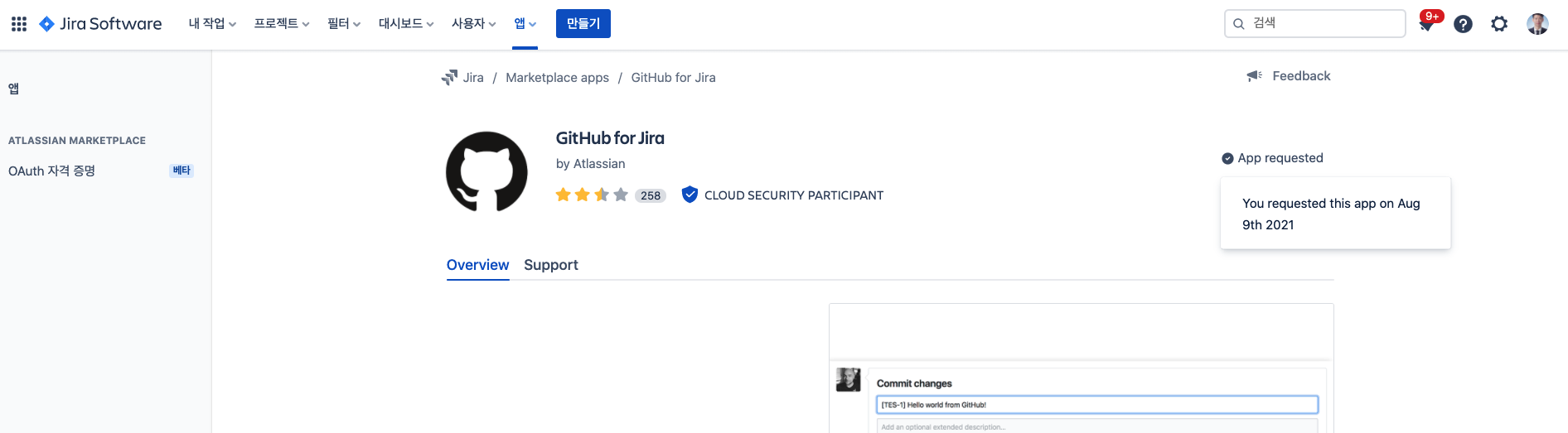Image resolution: width=1568 pixels, height=433 pixels.
Task: Click the star rating icons
Action: [592, 195]
